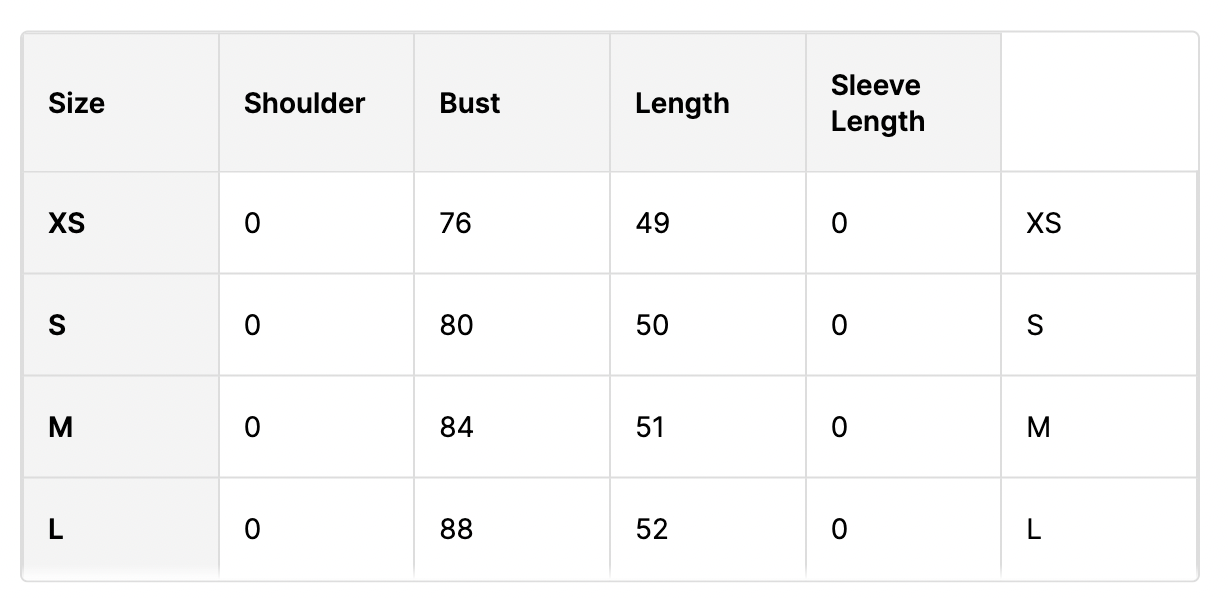Viewport: 1228px width, 598px height.
Task: Click the bold M row header
Action: (60, 427)
